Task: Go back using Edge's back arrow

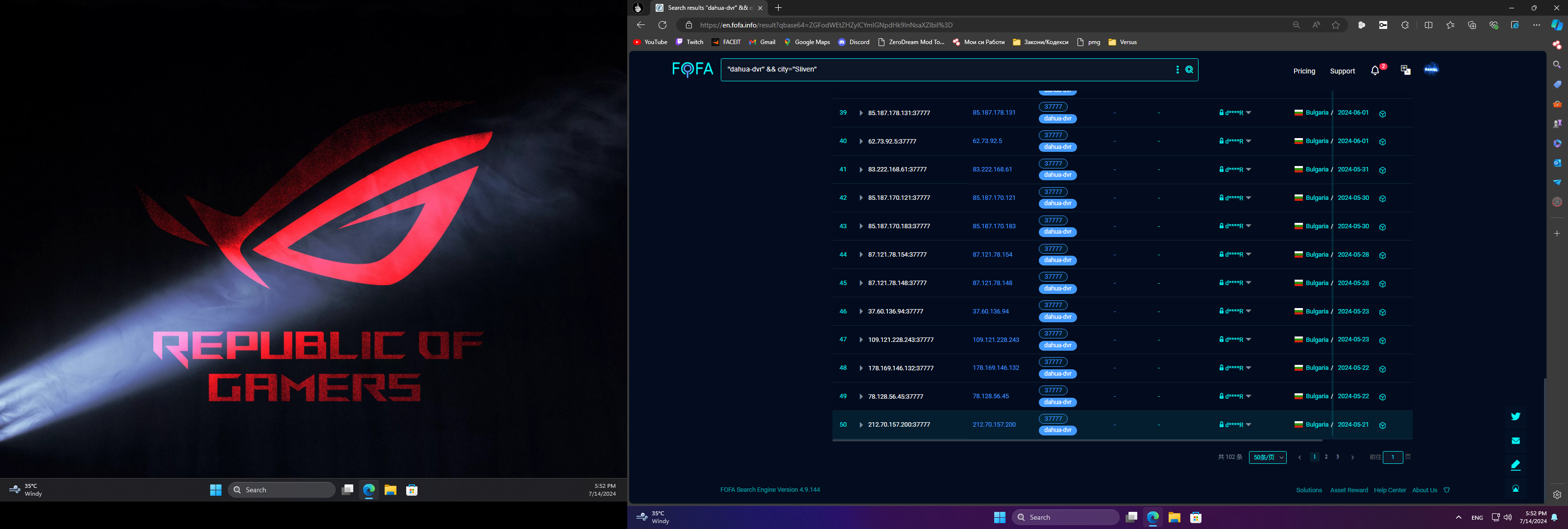Action: (640, 25)
